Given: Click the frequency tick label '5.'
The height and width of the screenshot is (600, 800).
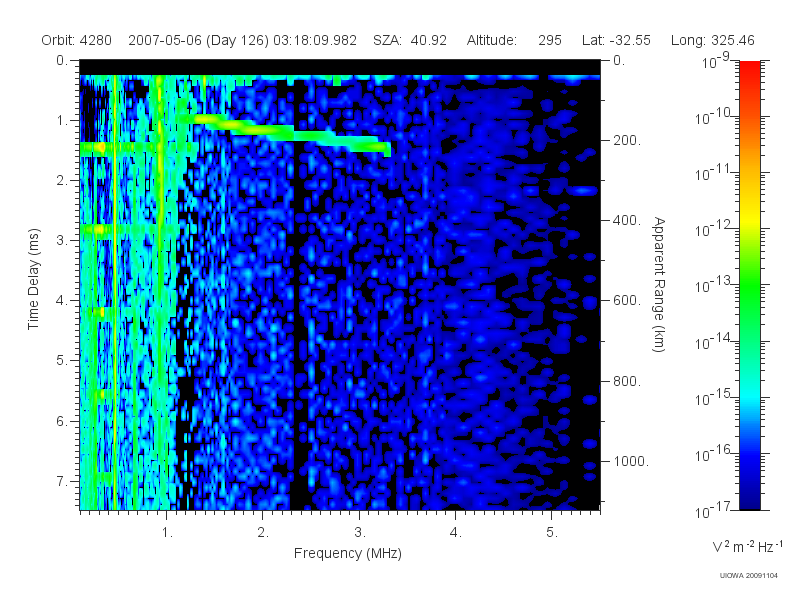Looking at the screenshot, I should (x=552, y=533).
